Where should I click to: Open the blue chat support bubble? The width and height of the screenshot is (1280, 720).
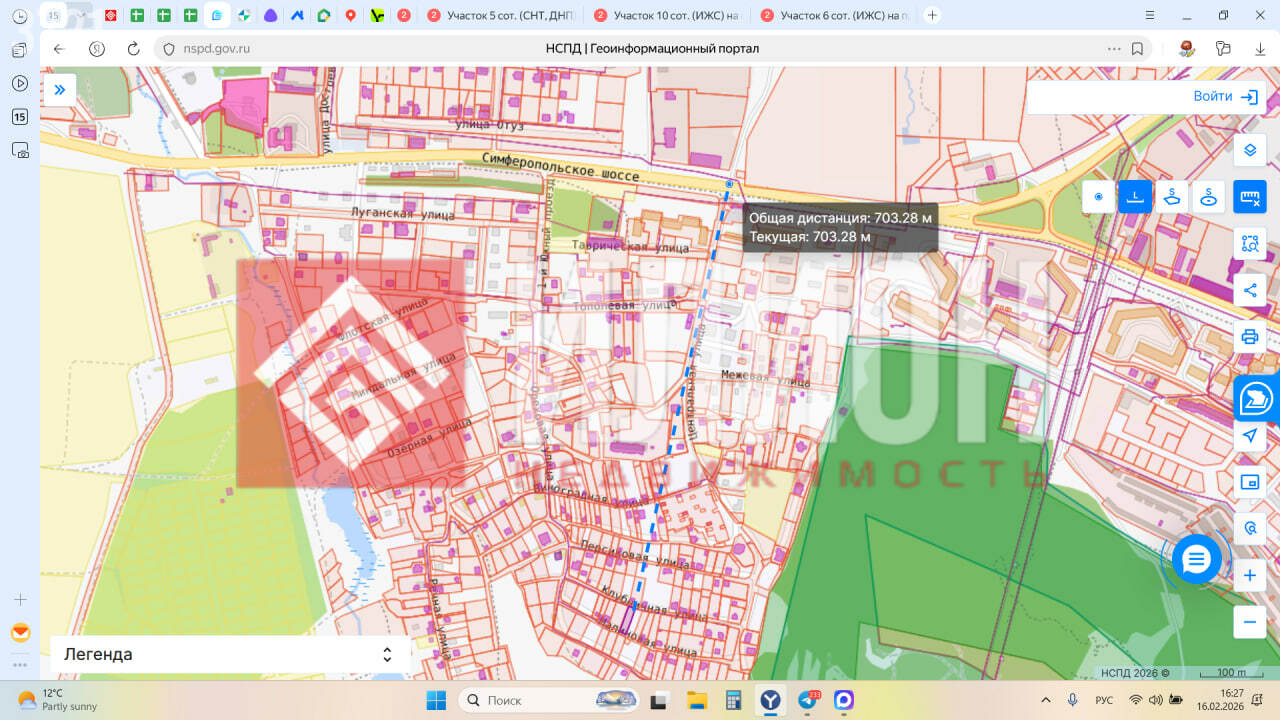point(1196,559)
